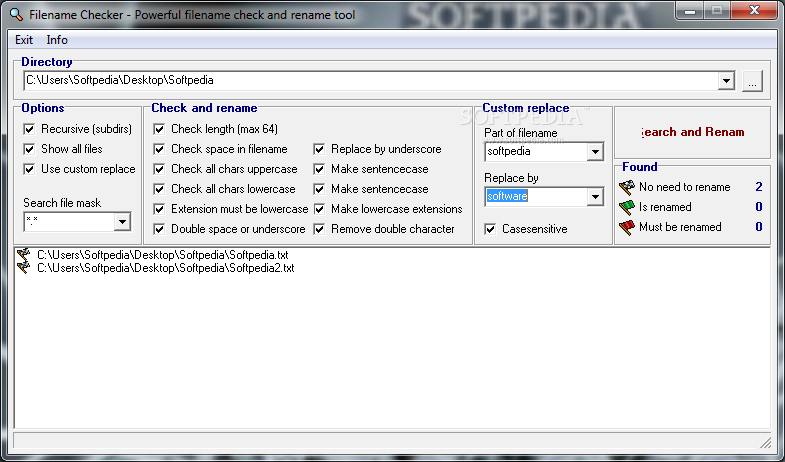The image size is (785, 462).
Task: Toggle Replace by underscore checkbox
Action: click(319, 149)
